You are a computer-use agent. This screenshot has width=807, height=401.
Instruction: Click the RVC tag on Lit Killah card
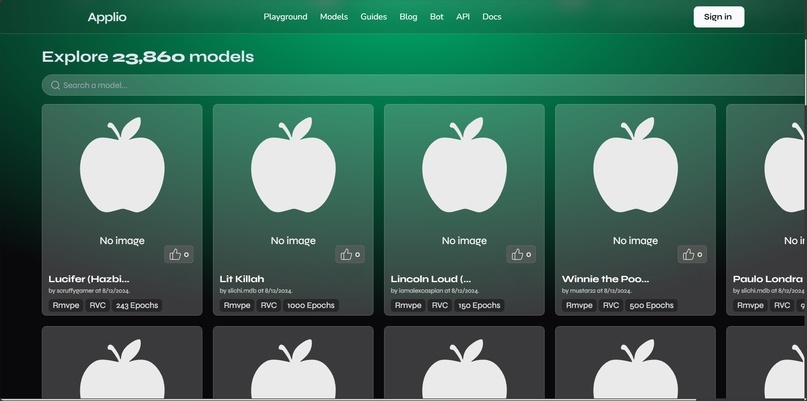269,305
